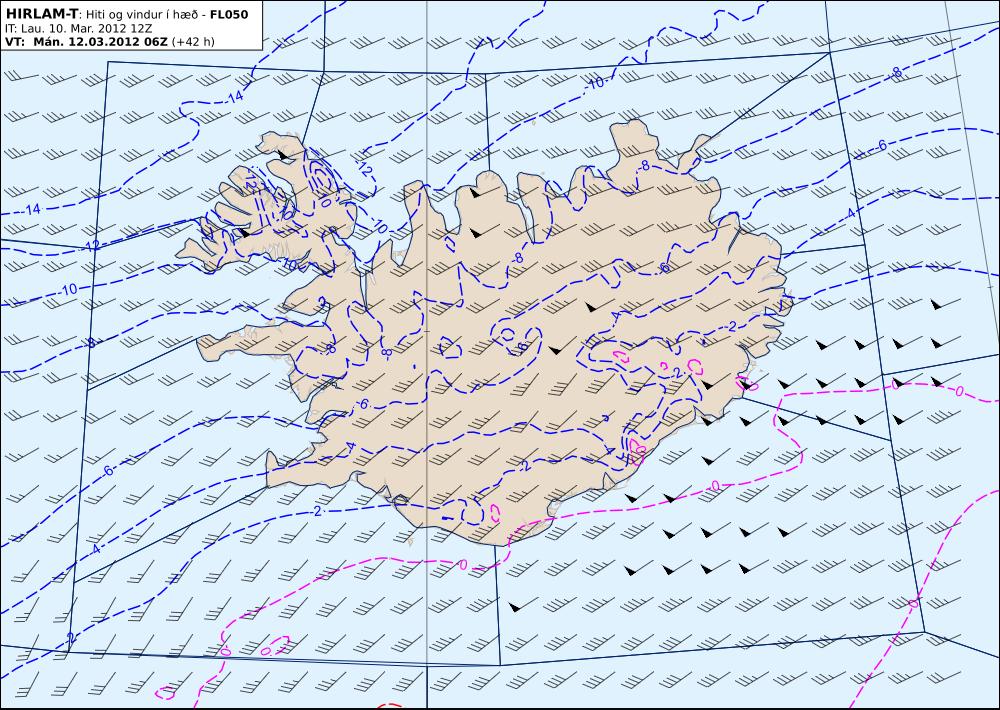The height and width of the screenshot is (710, 1000).
Task: Select the bold 'VT:' label
Action: pyautogui.click(x=17, y=42)
